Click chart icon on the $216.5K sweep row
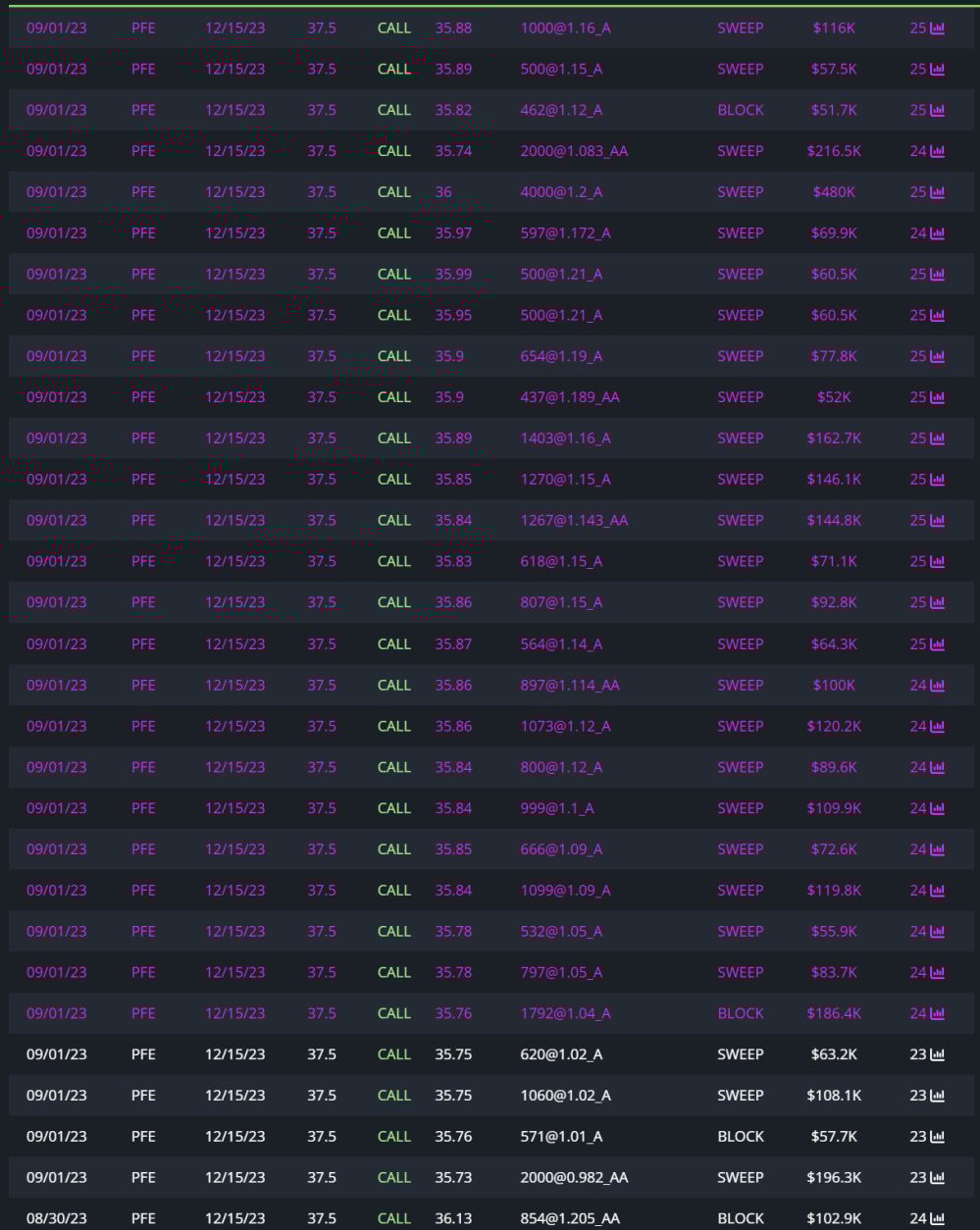Screen dimensions: 980x1230 click(x=937, y=151)
